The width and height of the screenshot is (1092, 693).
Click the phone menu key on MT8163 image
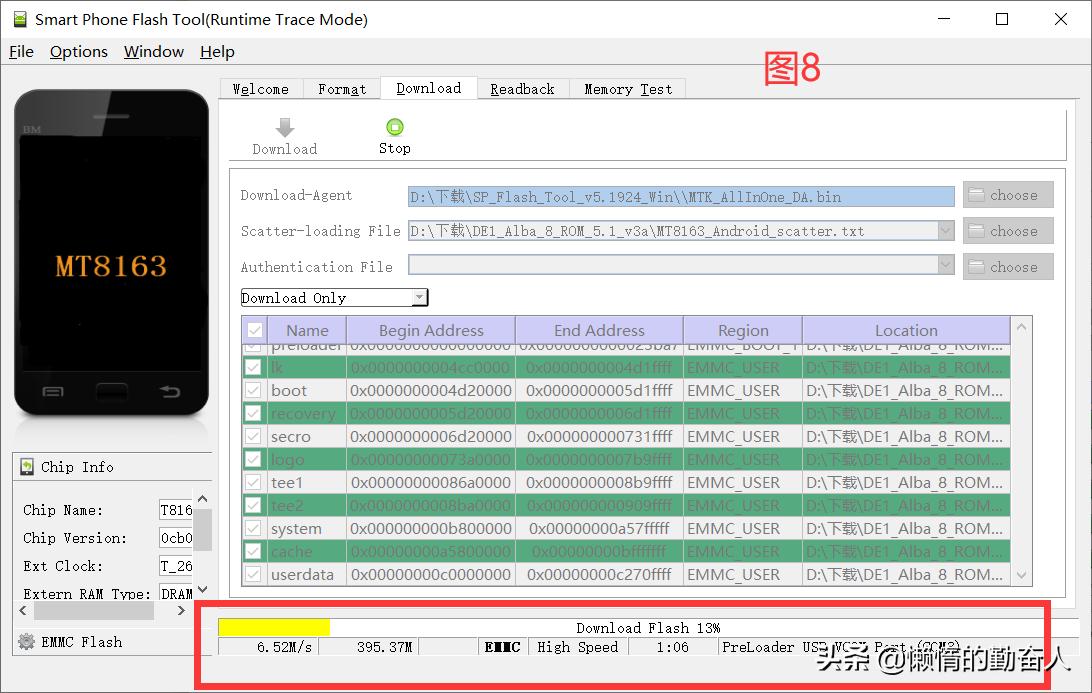pos(53,390)
